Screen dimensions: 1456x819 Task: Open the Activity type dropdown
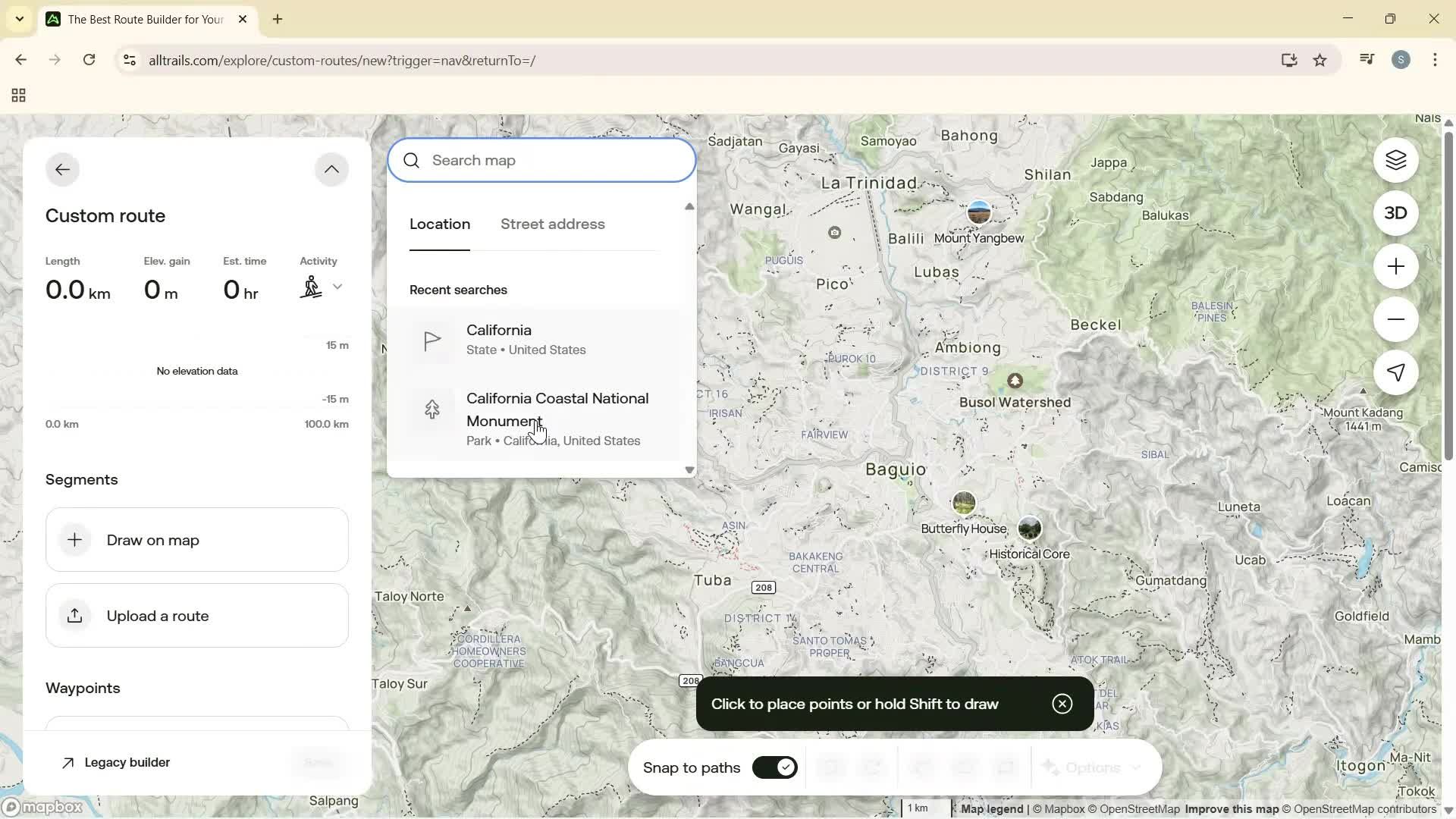(338, 287)
